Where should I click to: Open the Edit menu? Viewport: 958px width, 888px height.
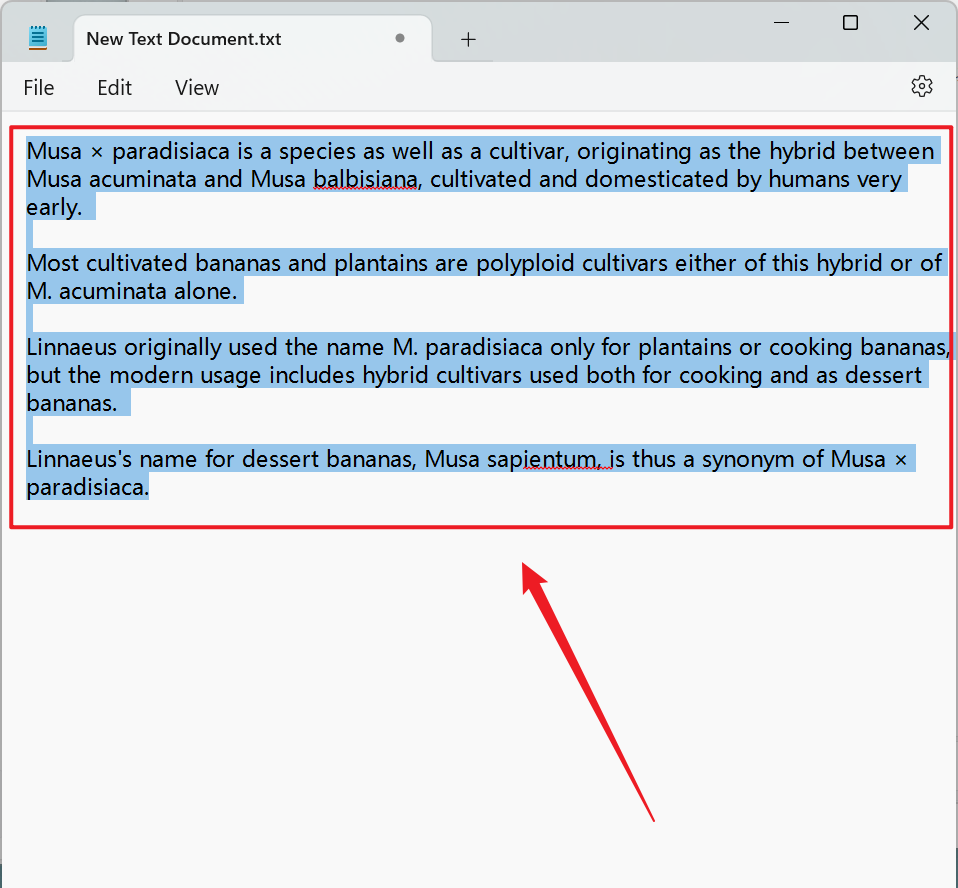[114, 88]
